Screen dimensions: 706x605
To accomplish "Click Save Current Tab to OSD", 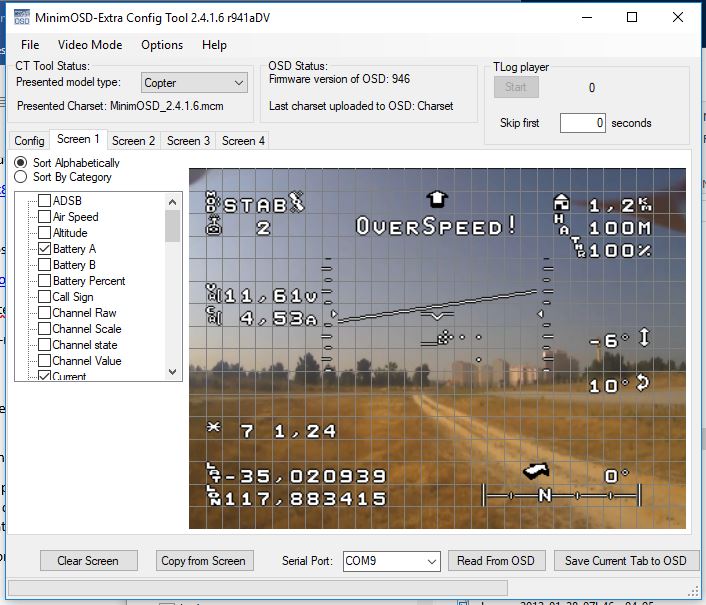I will (625, 561).
